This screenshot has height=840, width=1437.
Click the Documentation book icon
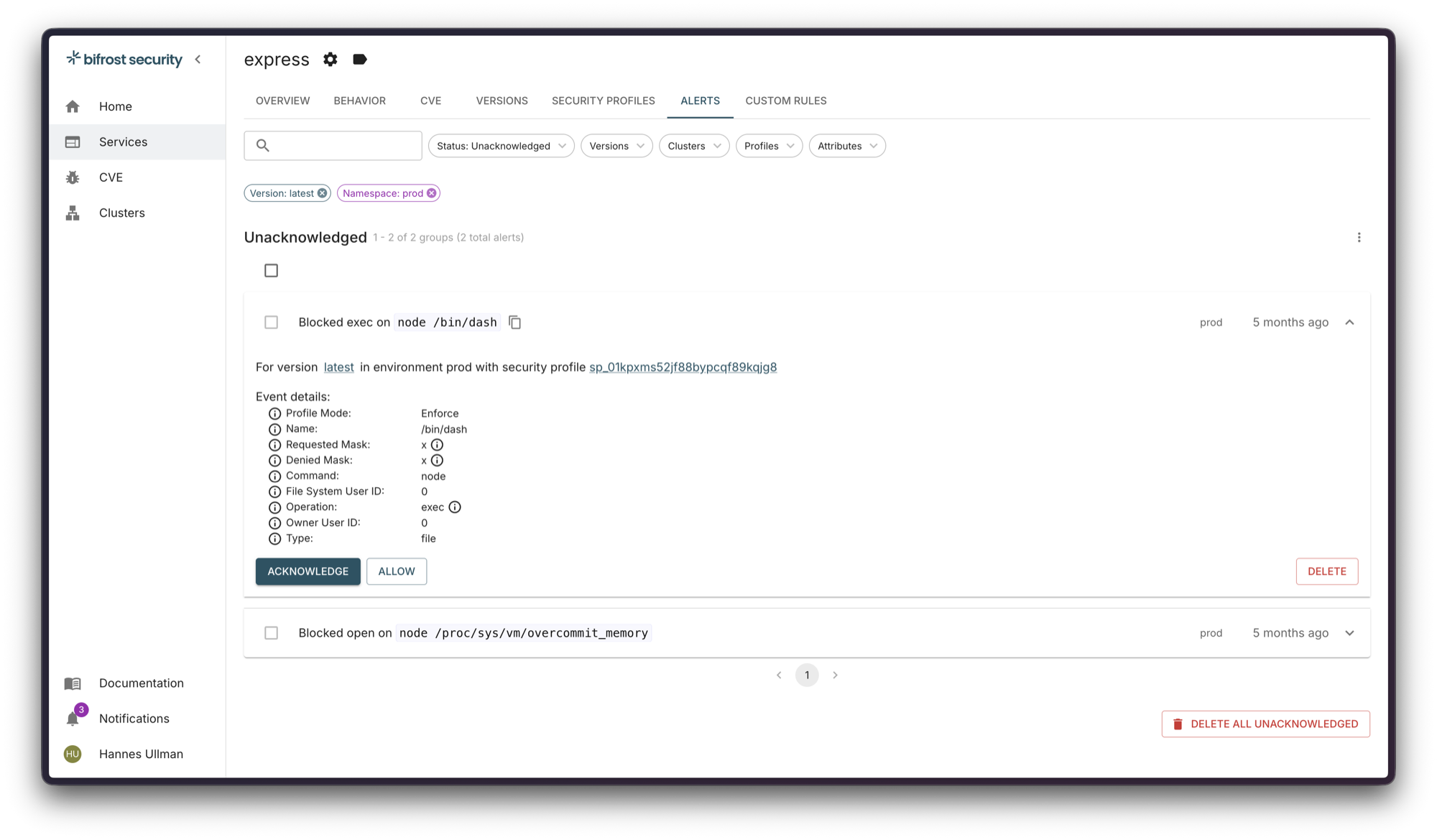73,683
